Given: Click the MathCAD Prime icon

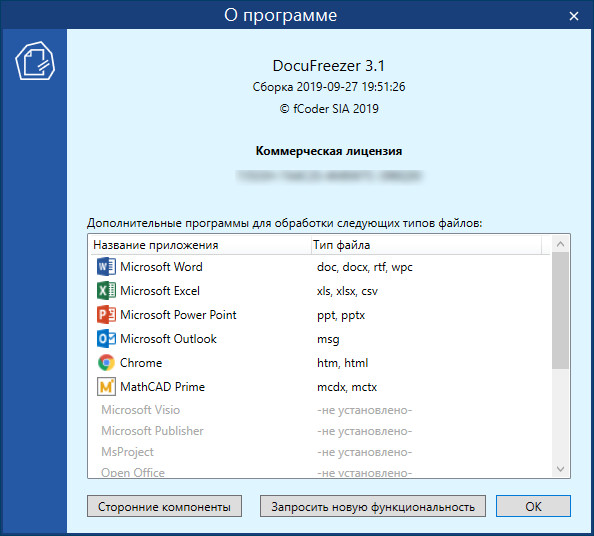Looking at the screenshot, I should coord(106,386).
